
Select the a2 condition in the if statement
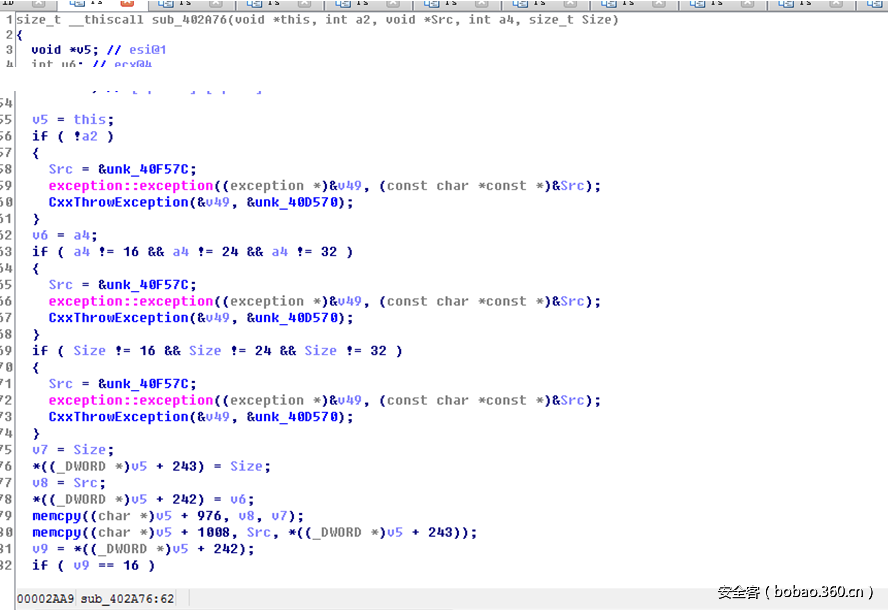[92, 136]
